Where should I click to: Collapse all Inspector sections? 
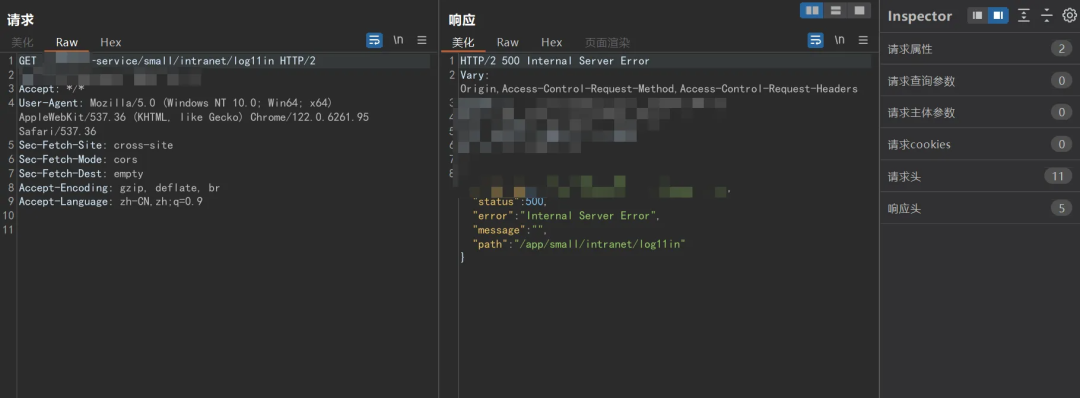(1047, 15)
